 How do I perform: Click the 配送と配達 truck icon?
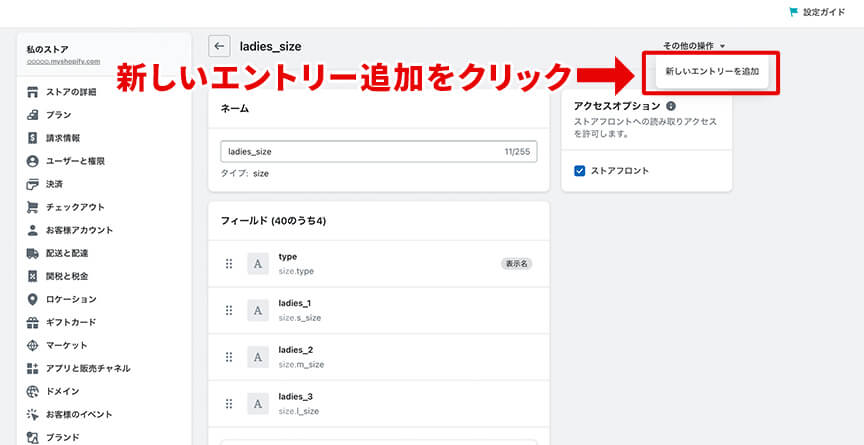[x=33, y=253]
